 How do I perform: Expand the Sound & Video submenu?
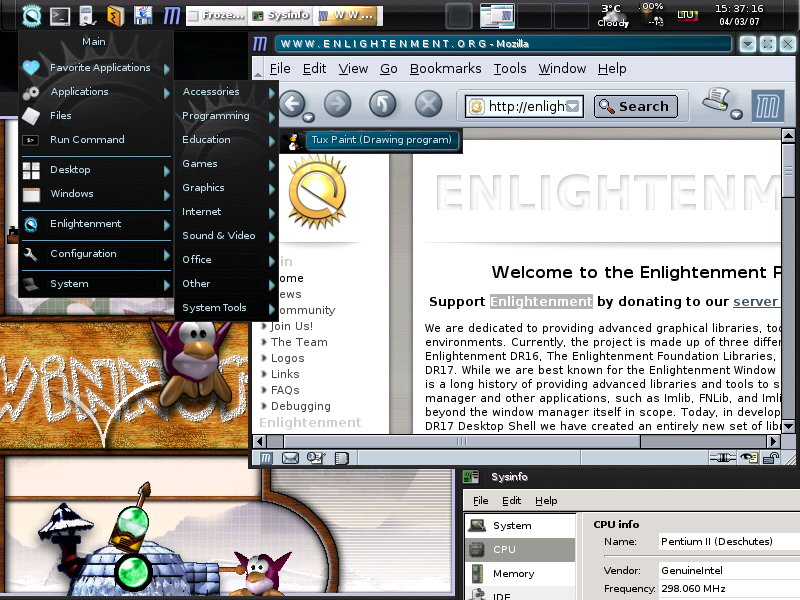click(226, 236)
